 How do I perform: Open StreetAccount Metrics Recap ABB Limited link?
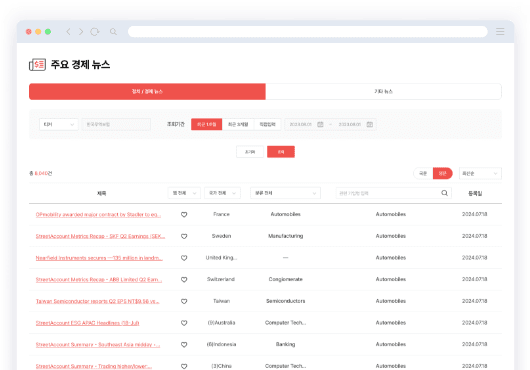click(x=99, y=279)
